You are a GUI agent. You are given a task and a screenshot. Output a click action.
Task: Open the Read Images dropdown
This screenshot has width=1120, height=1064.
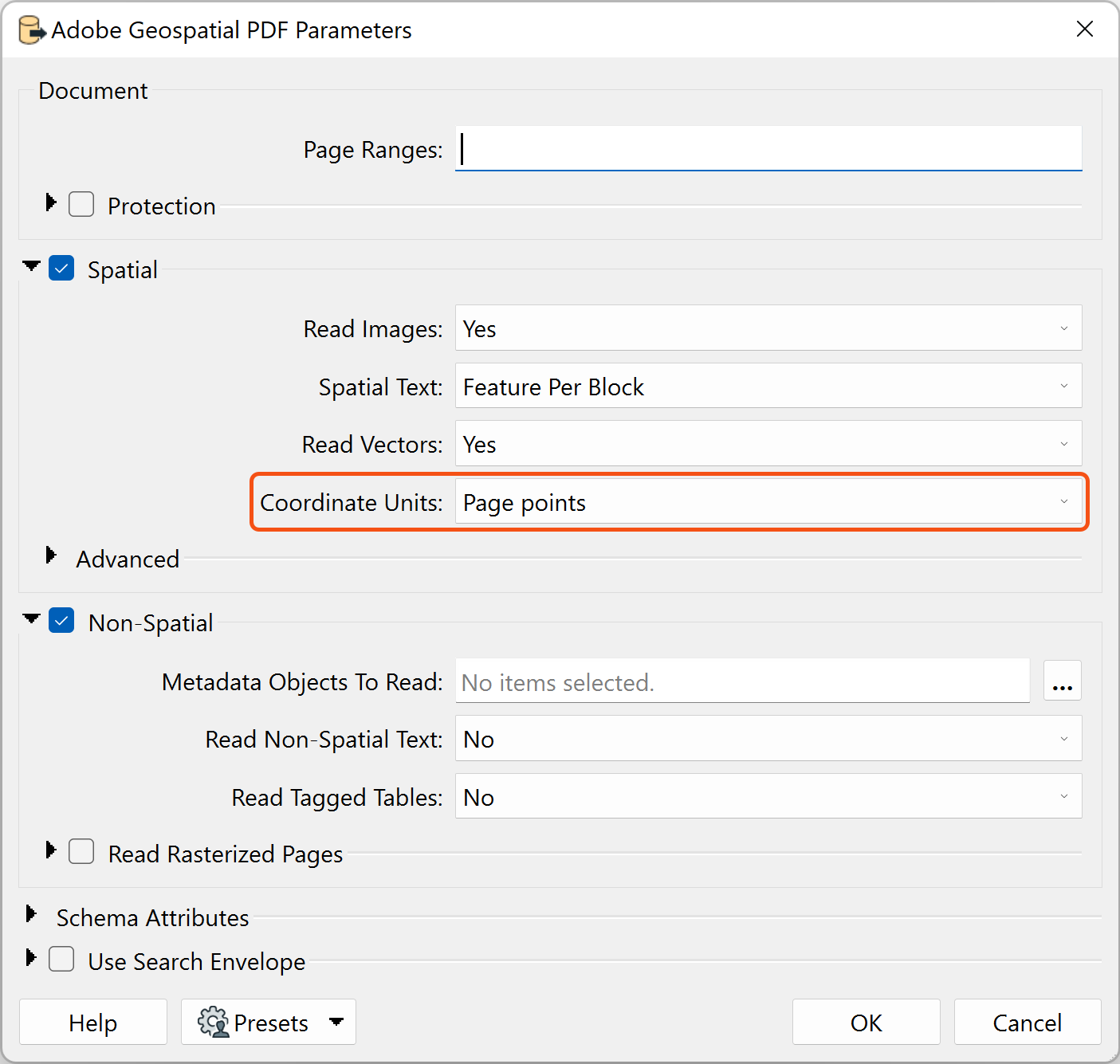768,328
